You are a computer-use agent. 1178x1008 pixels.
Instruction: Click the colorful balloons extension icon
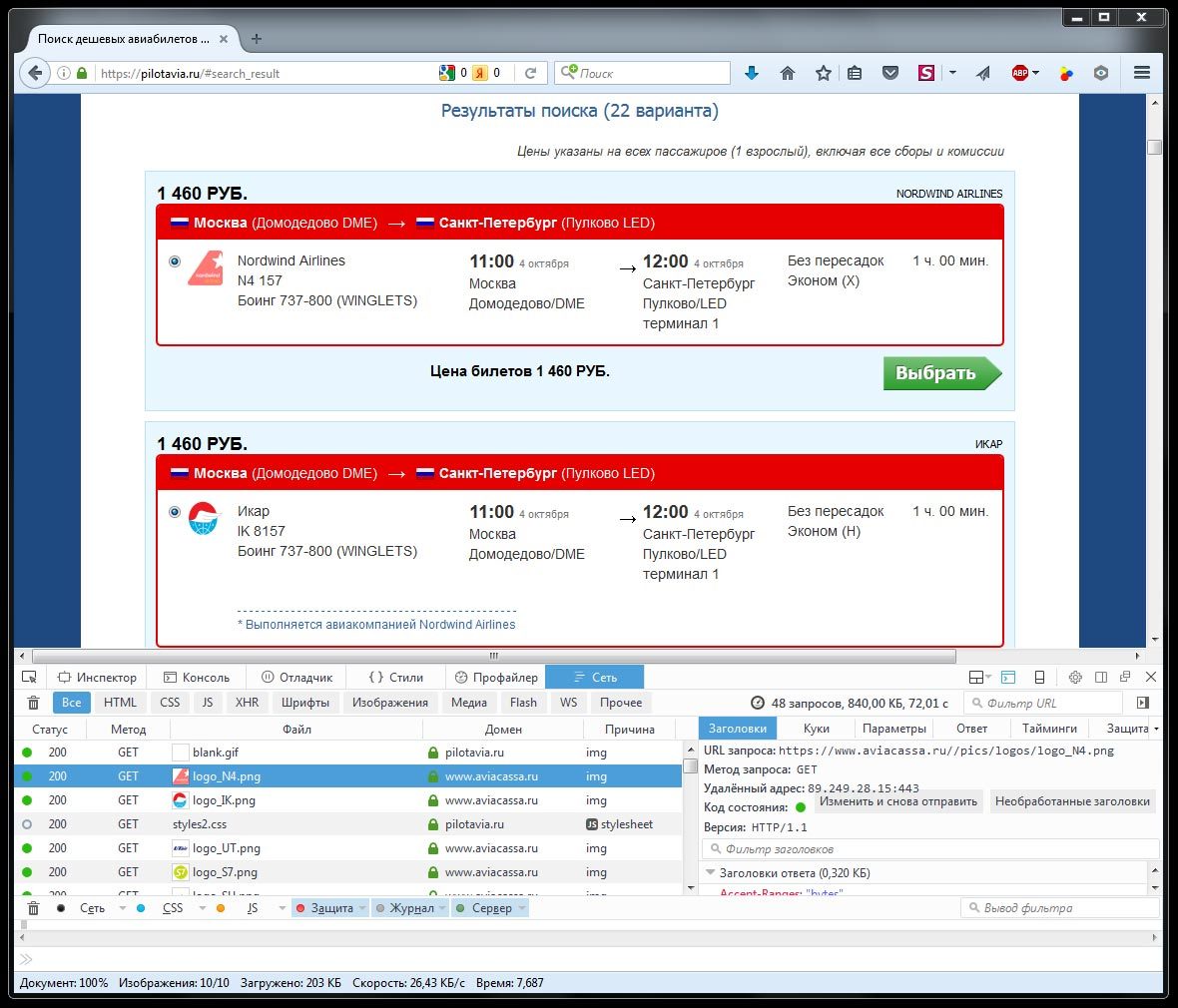(x=1066, y=73)
